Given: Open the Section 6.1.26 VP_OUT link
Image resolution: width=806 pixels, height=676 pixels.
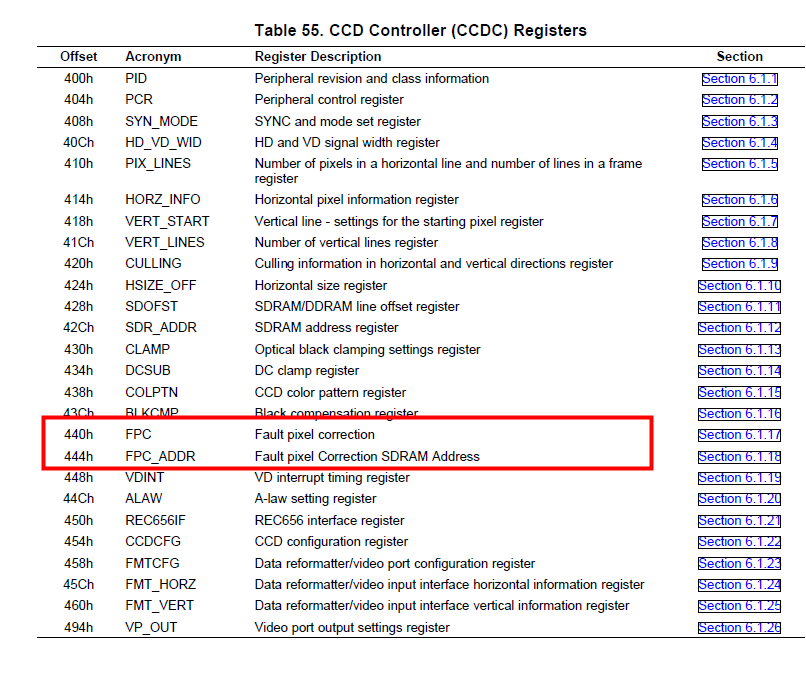Looking at the screenshot, I should [x=739, y=628].
